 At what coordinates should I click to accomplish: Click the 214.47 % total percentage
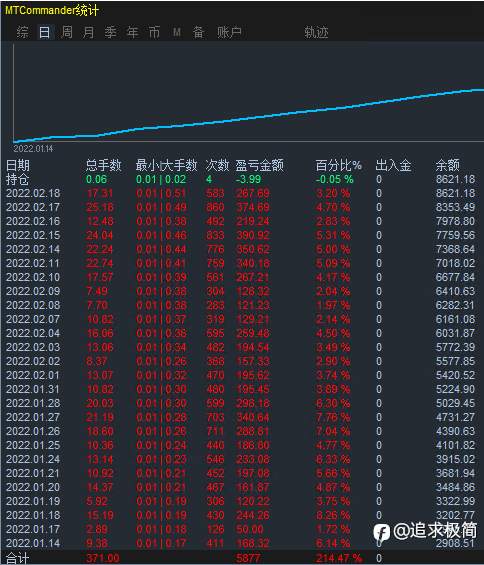coord(339,559)
